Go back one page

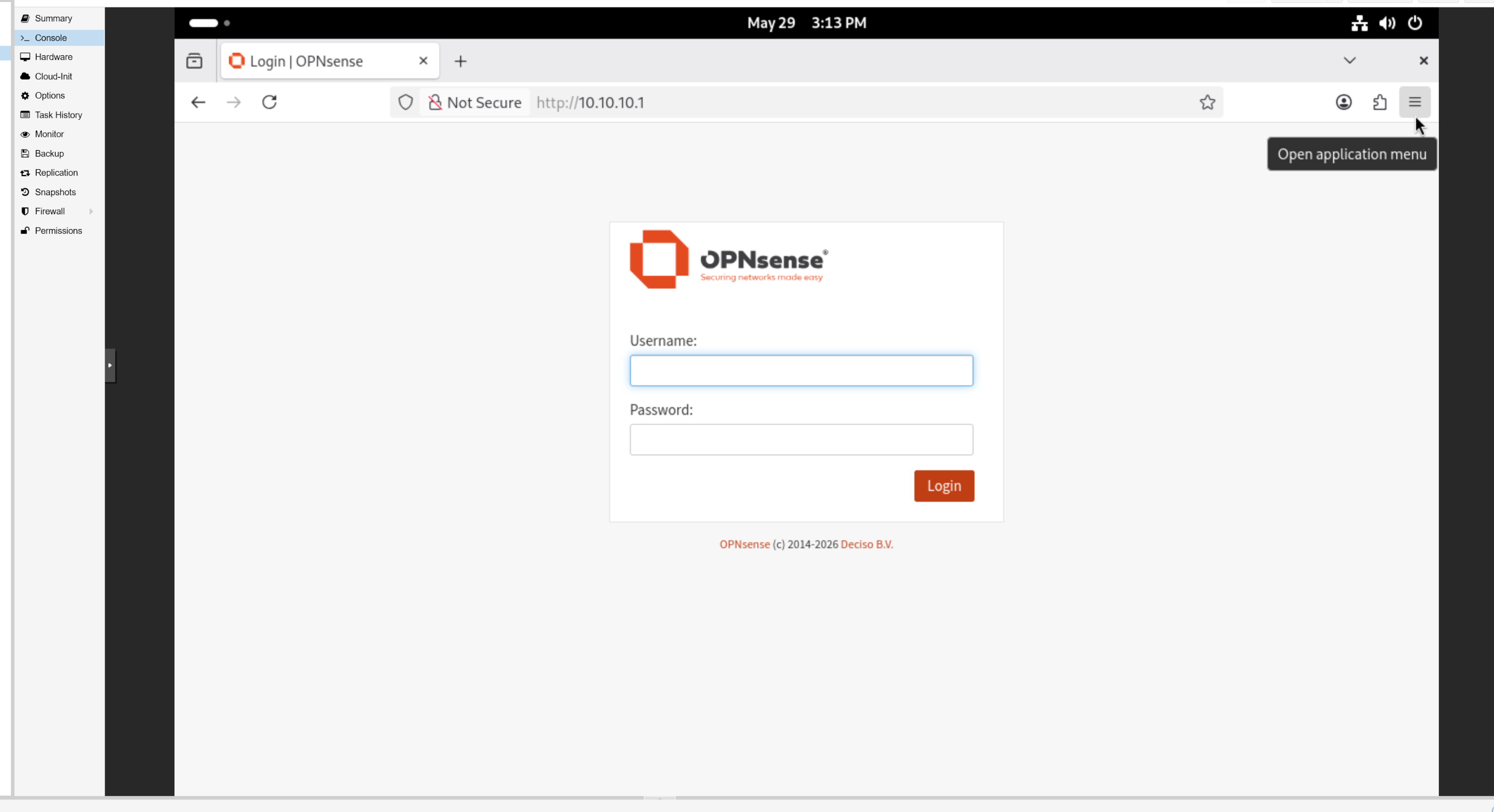pos(198,102)
